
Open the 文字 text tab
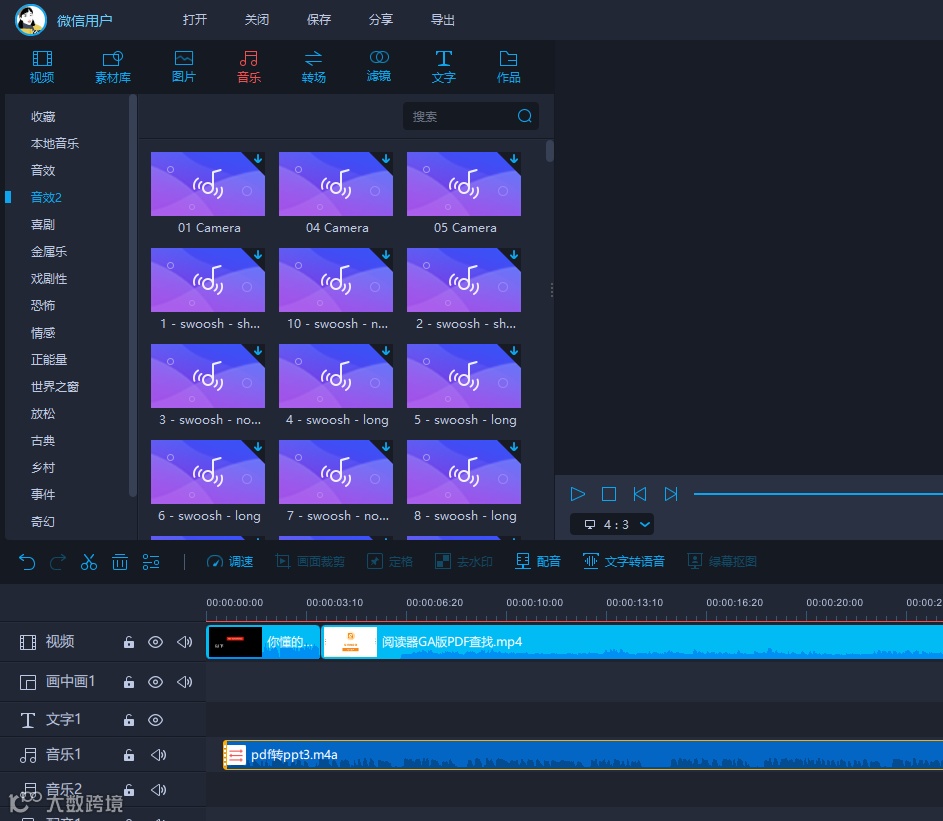(x=444, y=67)
